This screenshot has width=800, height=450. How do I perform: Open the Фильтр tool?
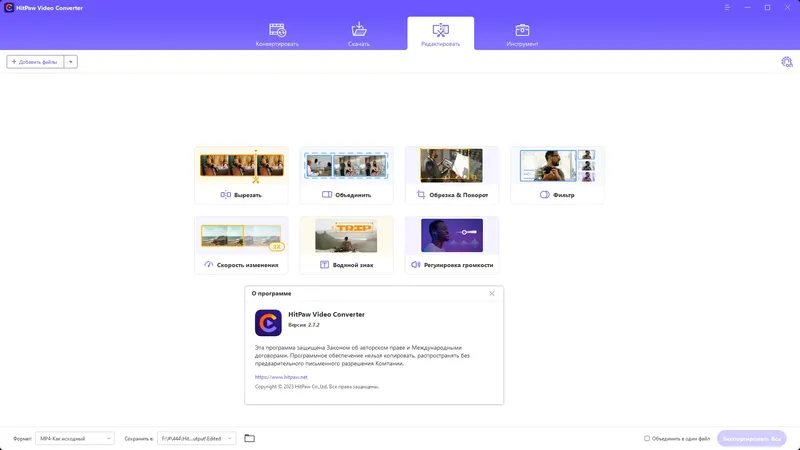click(x=557, y=175)
